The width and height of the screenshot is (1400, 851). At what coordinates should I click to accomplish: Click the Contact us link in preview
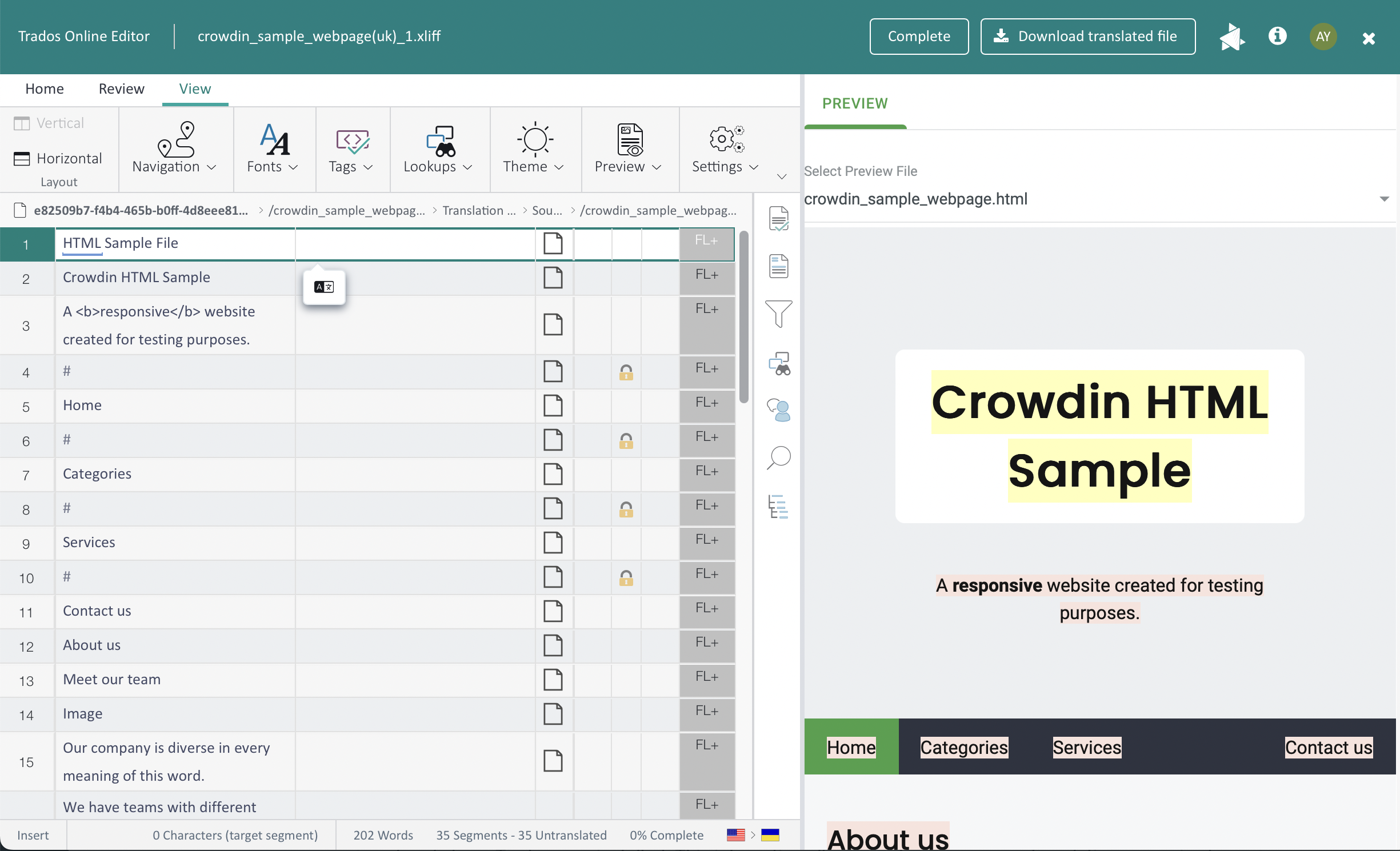tap(1329, 747)
